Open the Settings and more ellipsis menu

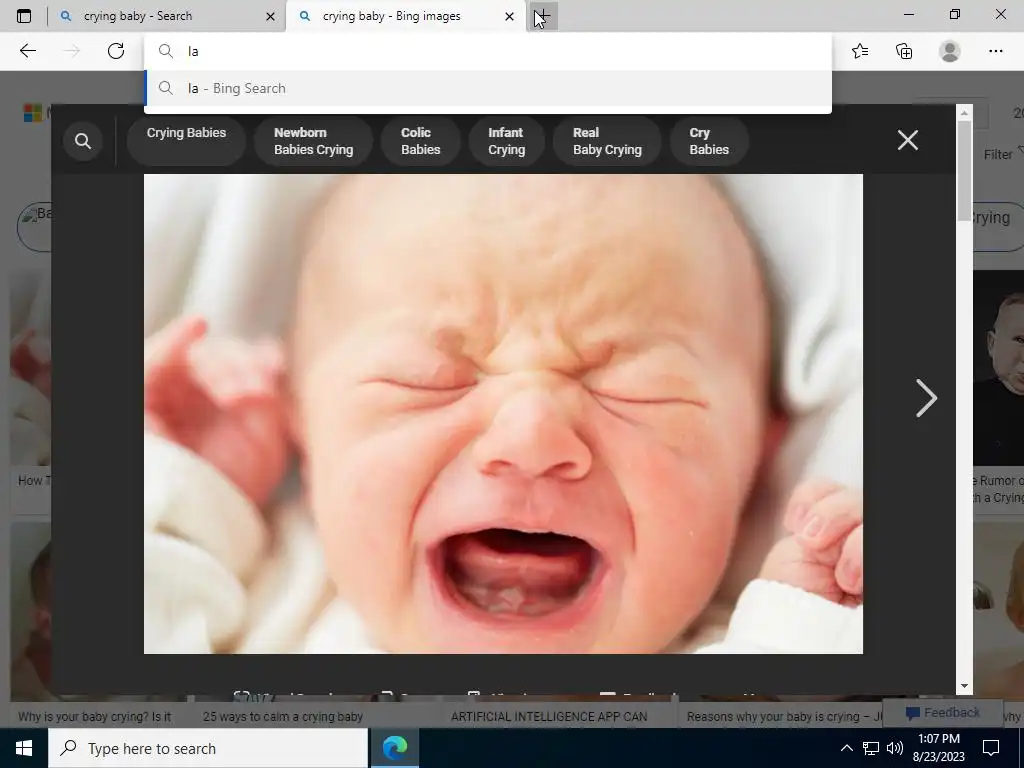pyautogui.click(x=995, y=51)
